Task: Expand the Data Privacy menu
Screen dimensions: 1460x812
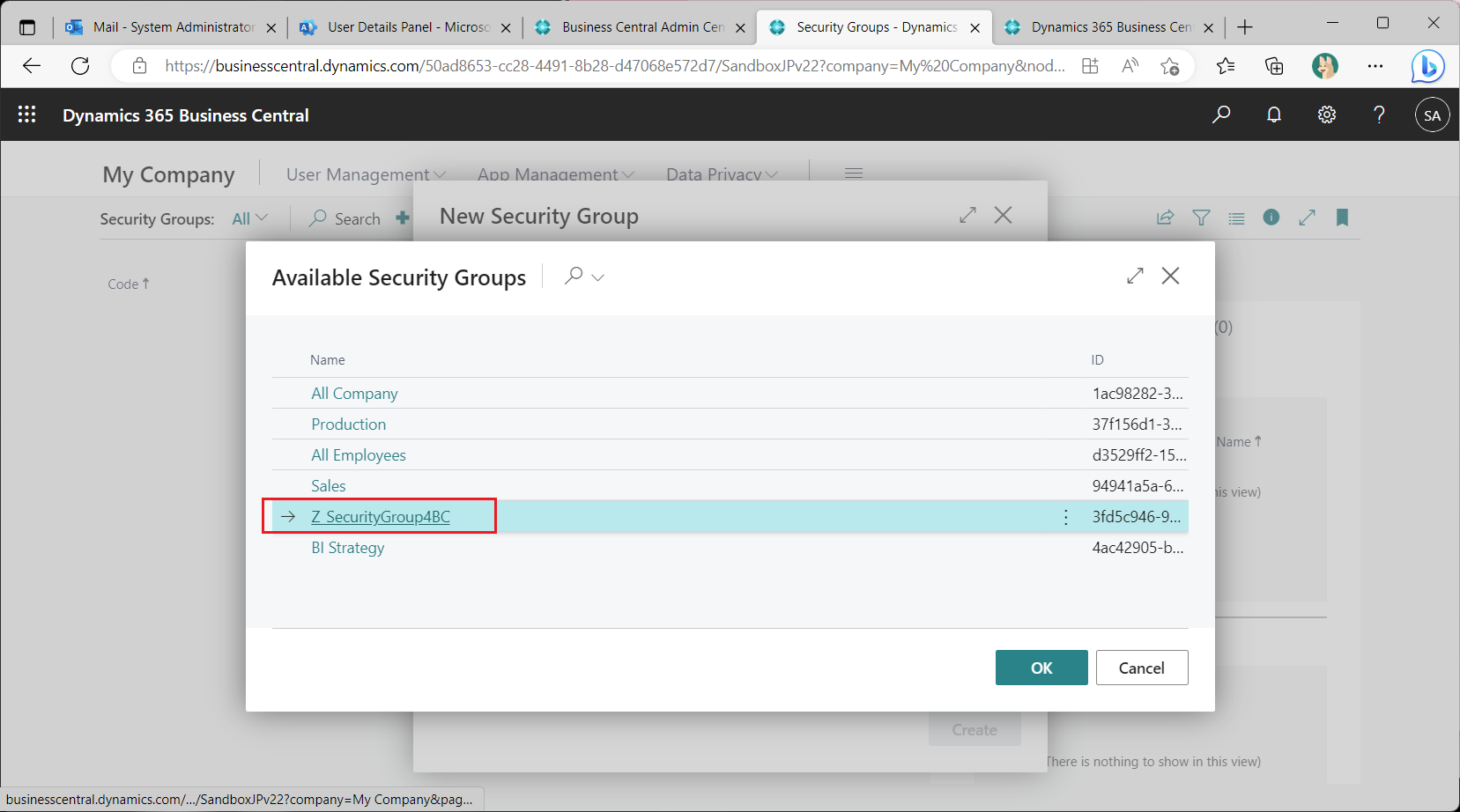Action: (721, 173)
